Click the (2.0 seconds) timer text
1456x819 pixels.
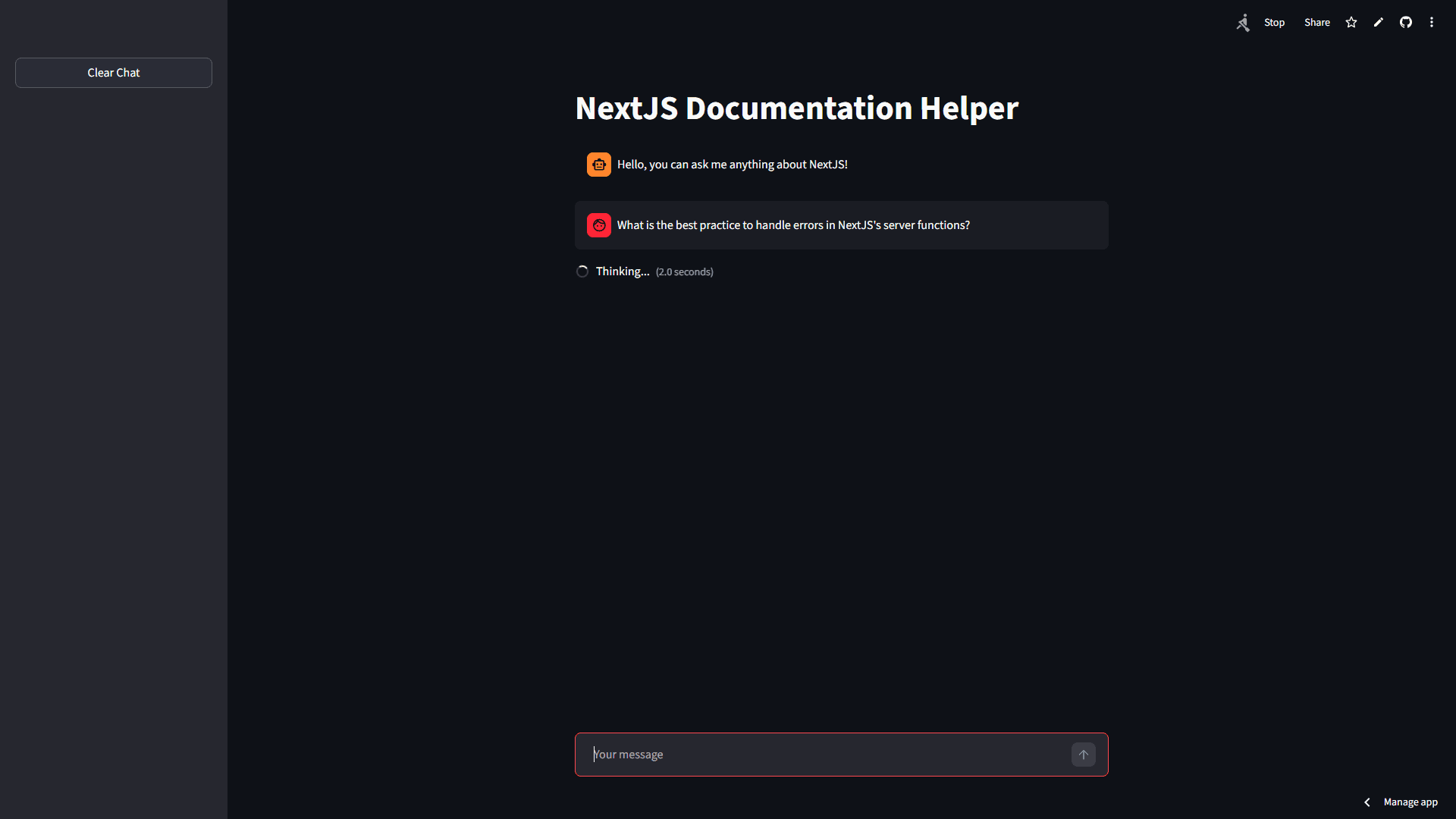click(x=685, y=272)
